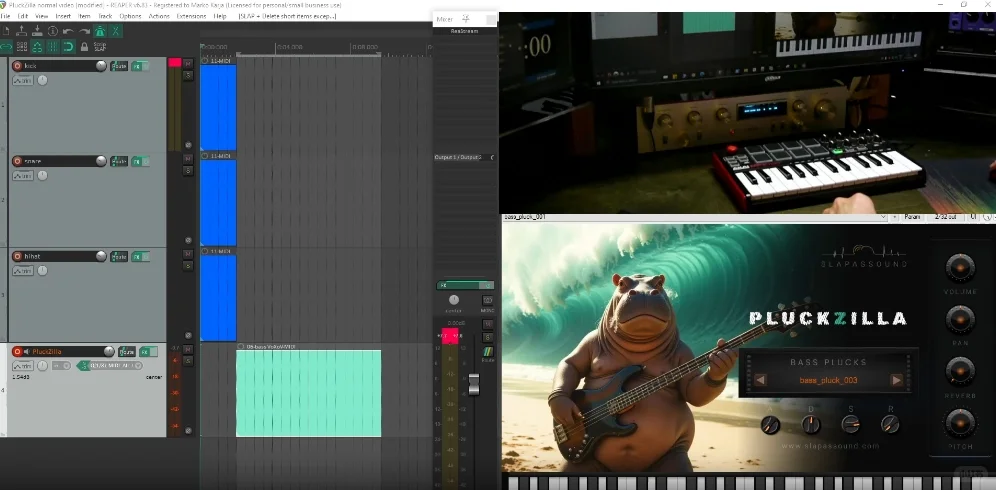Arm the kick track for recording

pyautogui.click(x=17, y=66)
